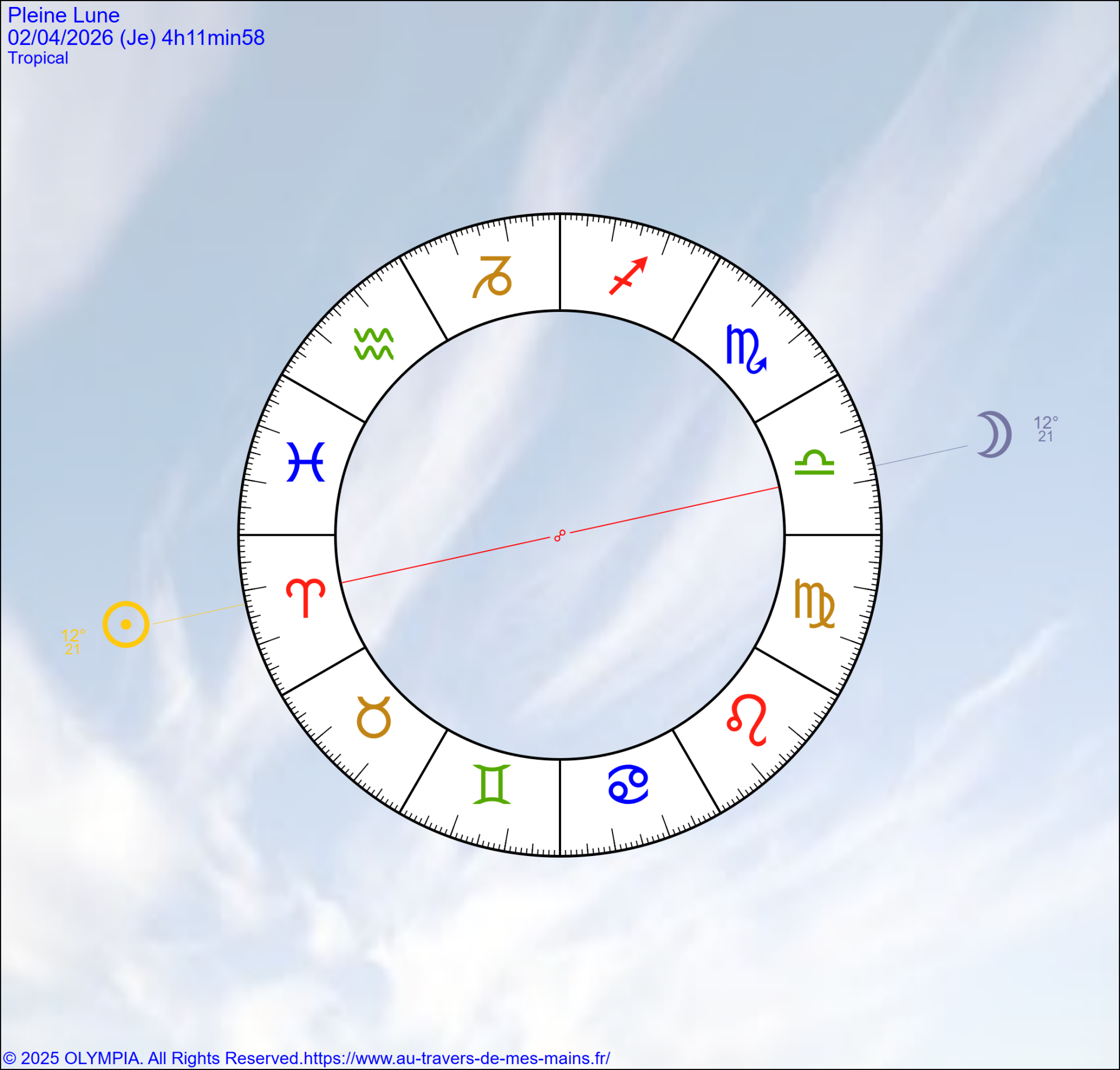Click the Tropical zodiac label

pyautogui.click(x=38, y=58)
